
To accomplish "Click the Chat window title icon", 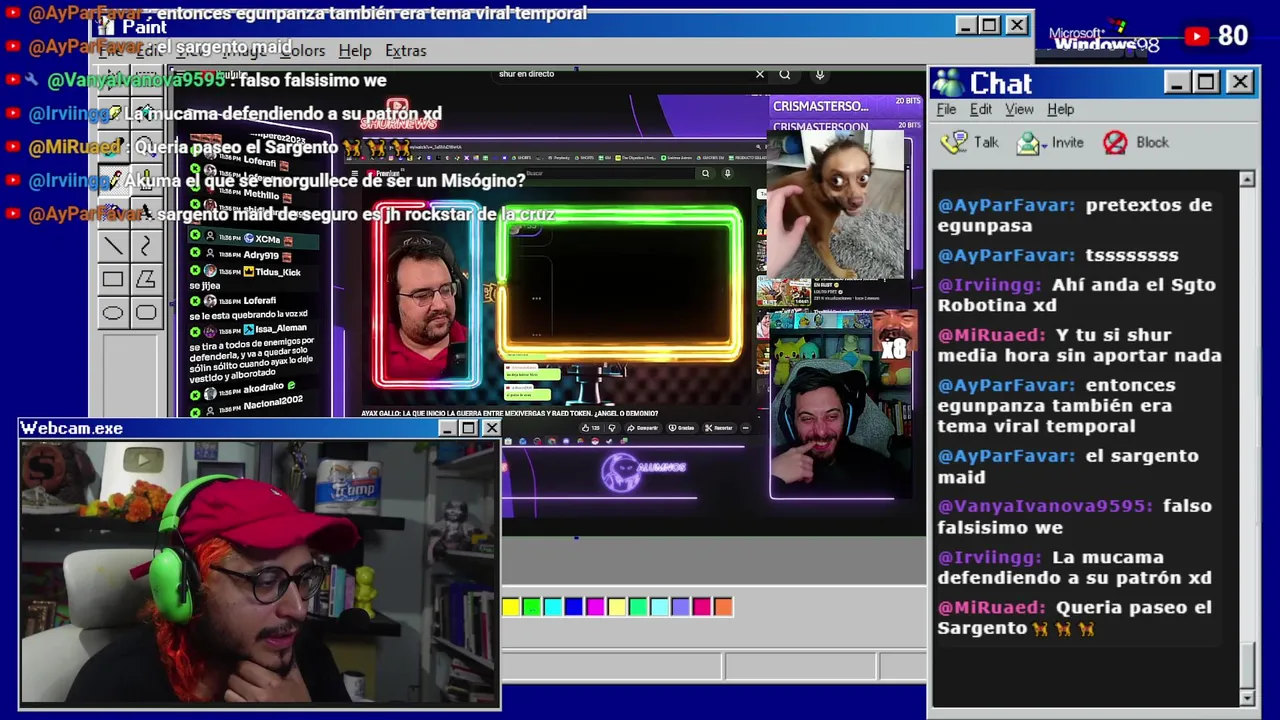I will (x=948, y=83).
